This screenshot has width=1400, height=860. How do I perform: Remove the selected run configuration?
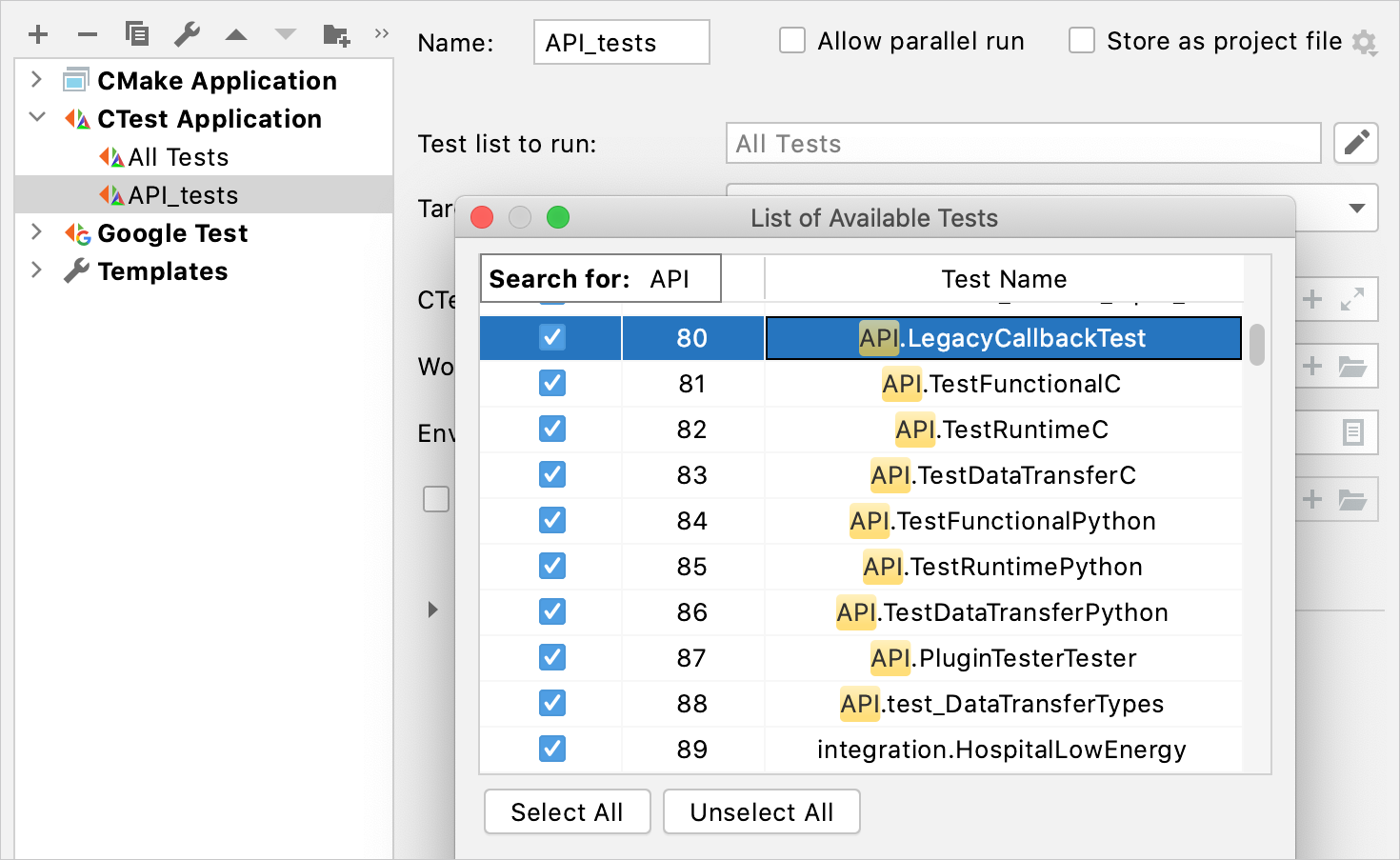tap(88, 33)
